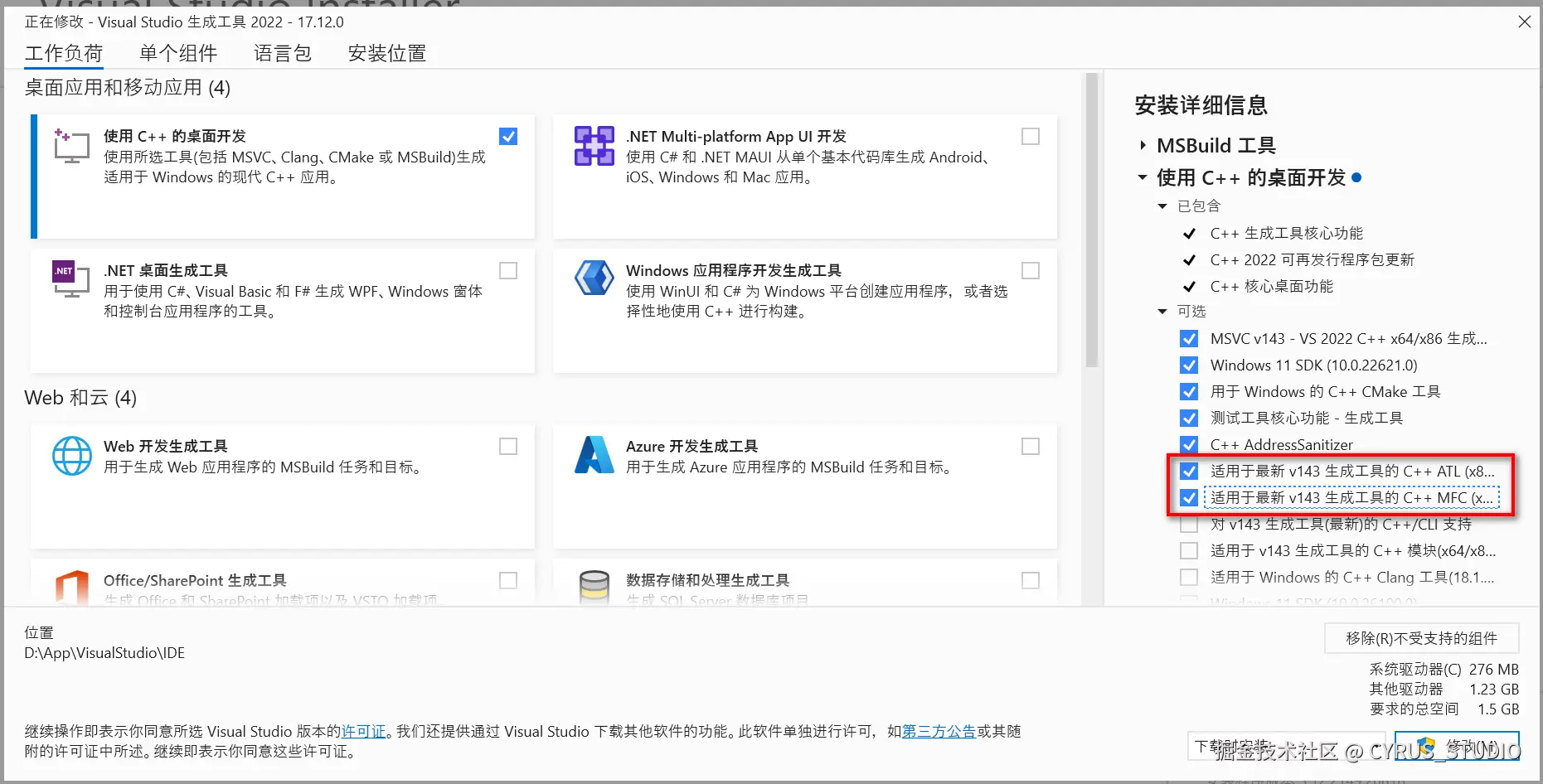
Task: Click 移除(R)不受支持的组件 button
Action: tap(1422, 638)
